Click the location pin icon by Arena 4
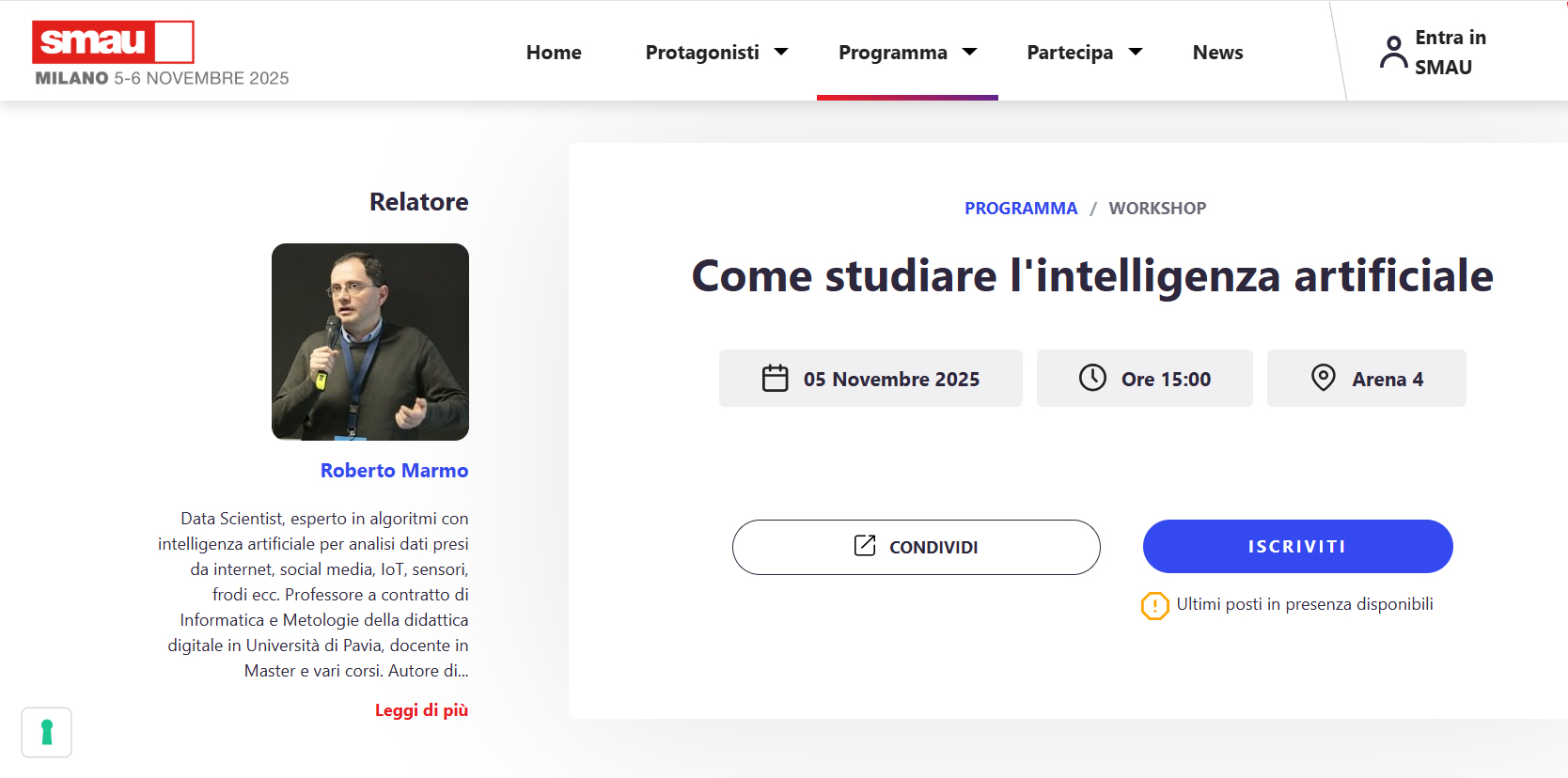This screenshot has width=1568, height=778. tap(1323, 378)
